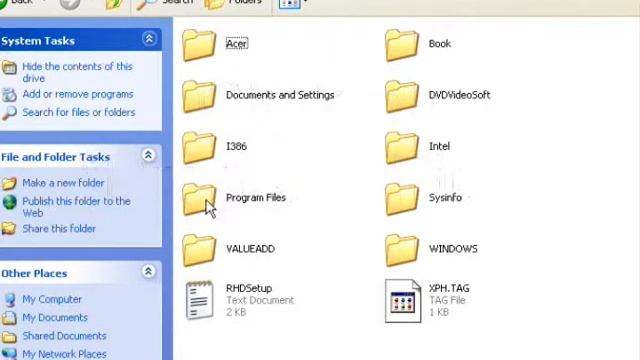Collapse the Other Places panel

pyautogui.click(x=149, y=271)
